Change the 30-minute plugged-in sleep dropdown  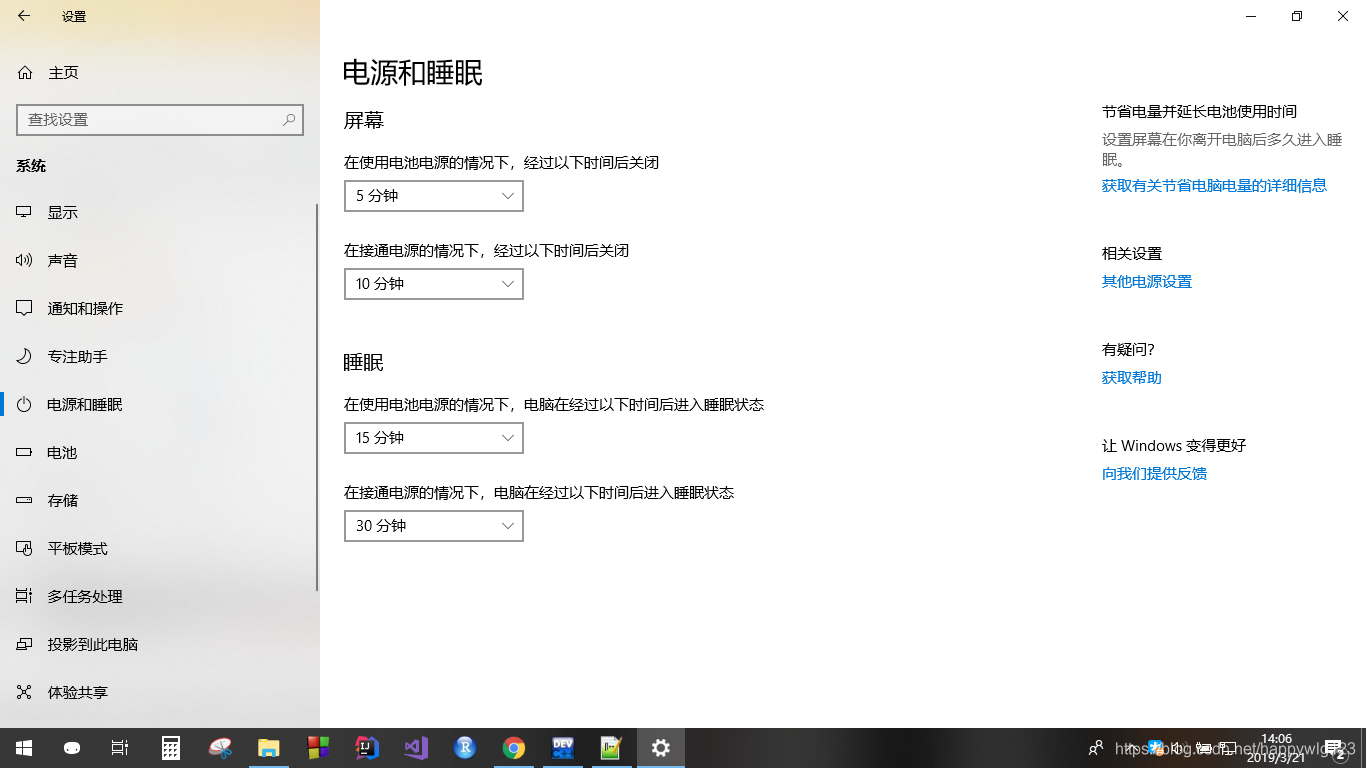[x=433, y=525]
